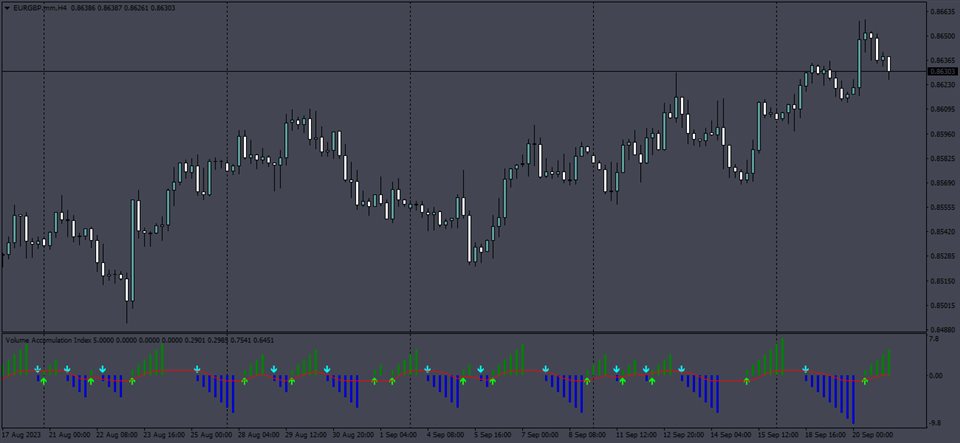Screen dimensions: 960x443
Task: Click the cyan down arrow signal above 18 Sep 16:00
Action: coord(806,369)
